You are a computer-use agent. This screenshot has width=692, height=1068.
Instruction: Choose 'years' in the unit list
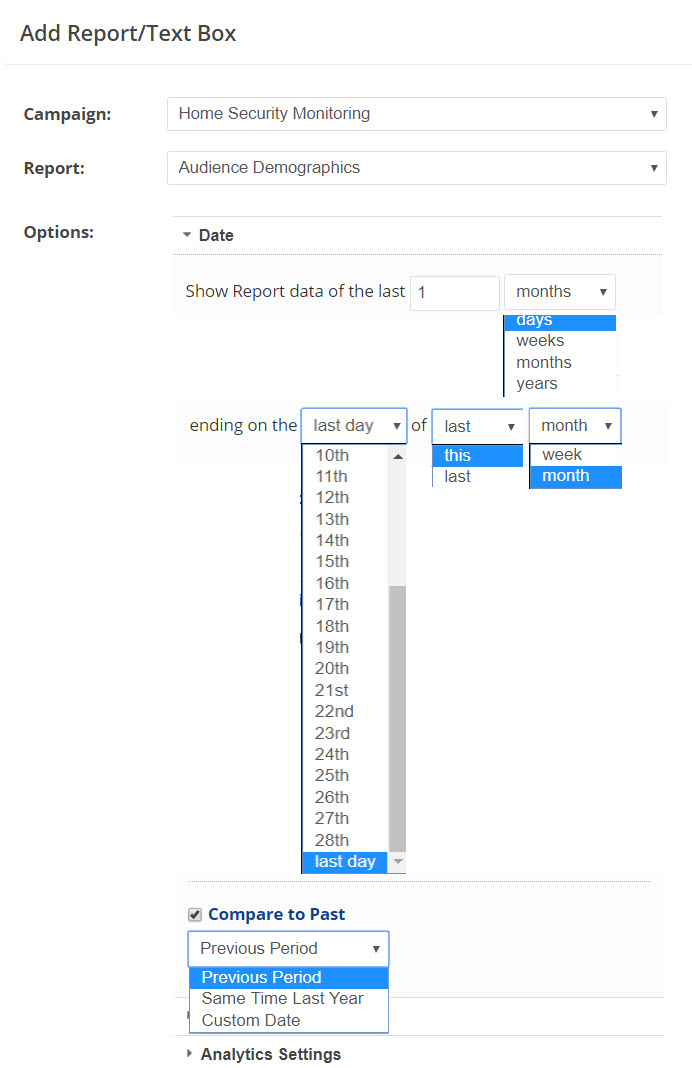pyautogui.click(x=537, y=384)
